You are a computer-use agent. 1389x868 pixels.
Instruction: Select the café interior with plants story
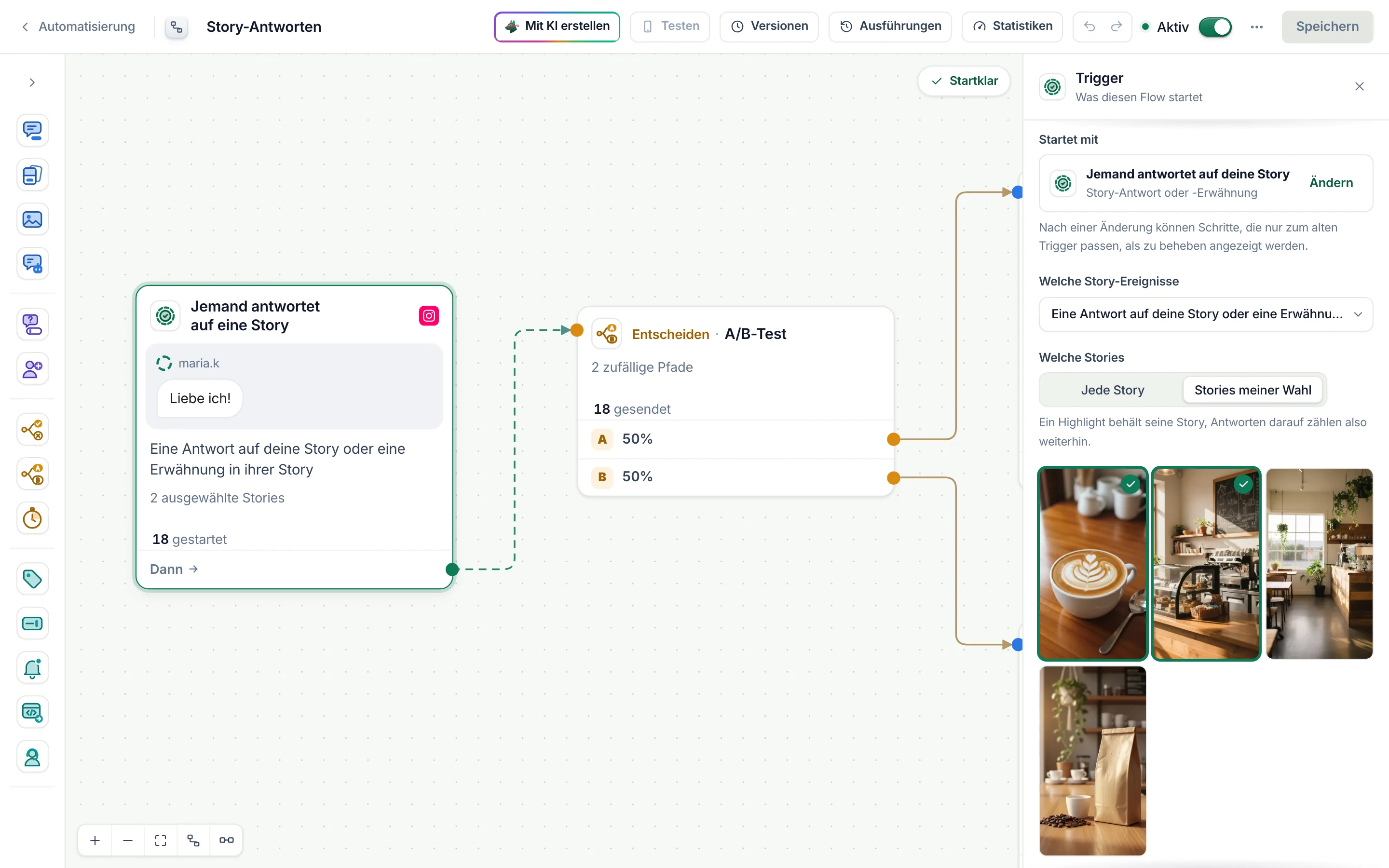tap(1319, 564)
